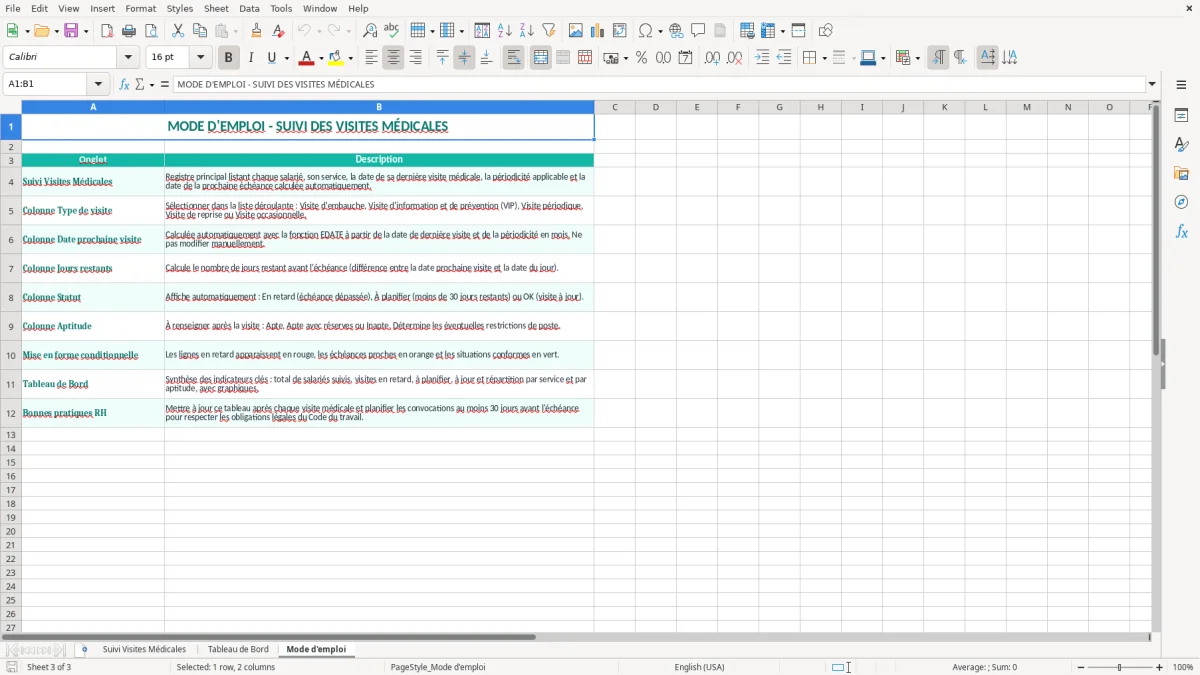
Task: Open the sidebar Styles deck
Action: tap(1181, 145)
